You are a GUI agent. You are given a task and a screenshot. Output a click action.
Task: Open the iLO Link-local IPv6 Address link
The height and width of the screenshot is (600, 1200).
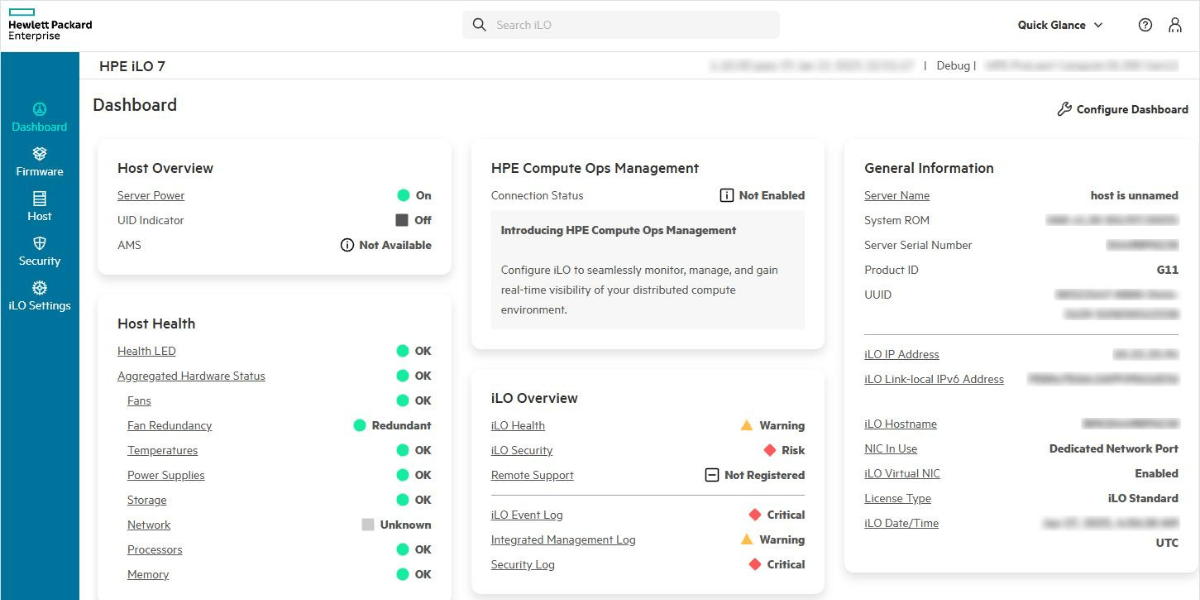point(934,380)
